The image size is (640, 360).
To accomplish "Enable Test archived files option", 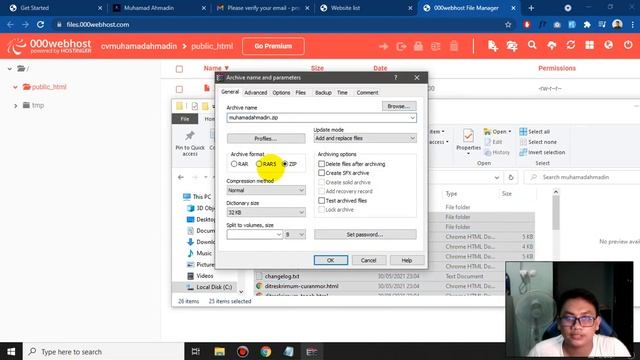I will (x=322, y=201).
